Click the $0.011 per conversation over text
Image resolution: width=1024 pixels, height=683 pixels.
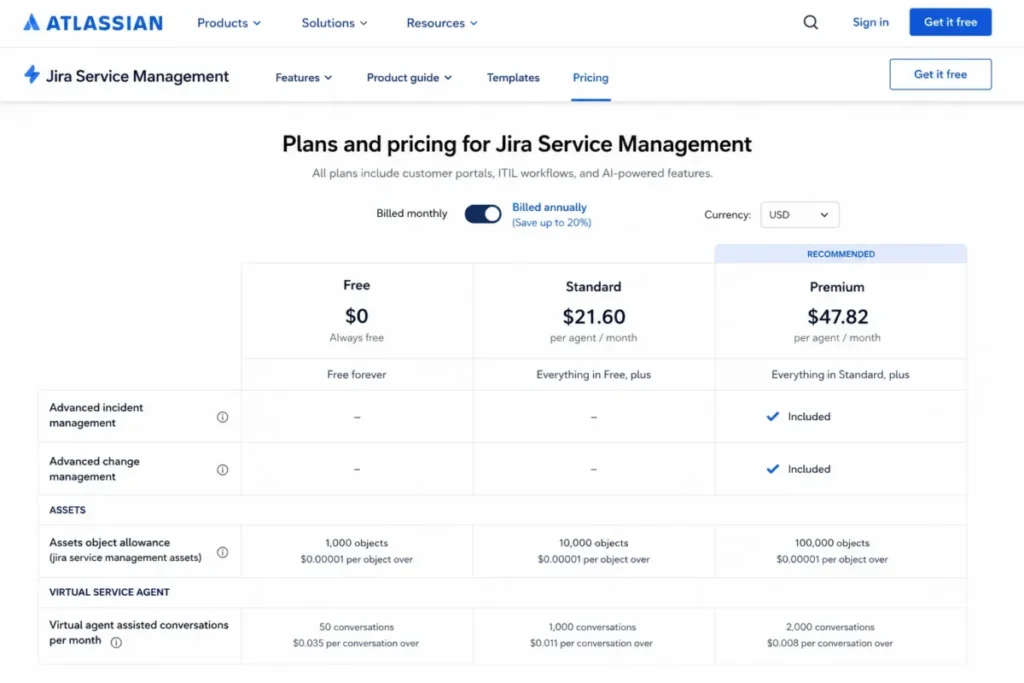592,643
